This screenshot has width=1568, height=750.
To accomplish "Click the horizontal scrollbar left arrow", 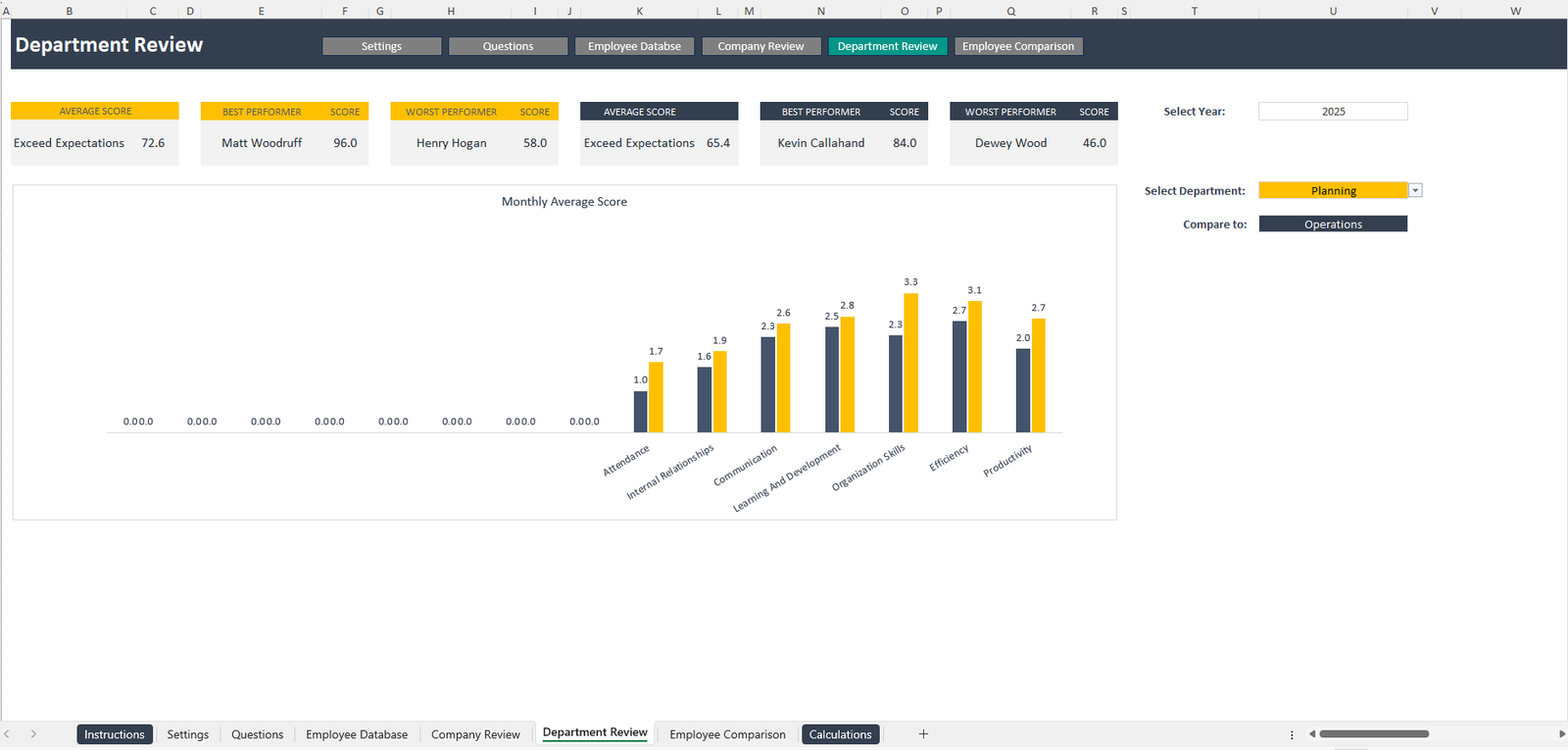I will [1312, 734].
